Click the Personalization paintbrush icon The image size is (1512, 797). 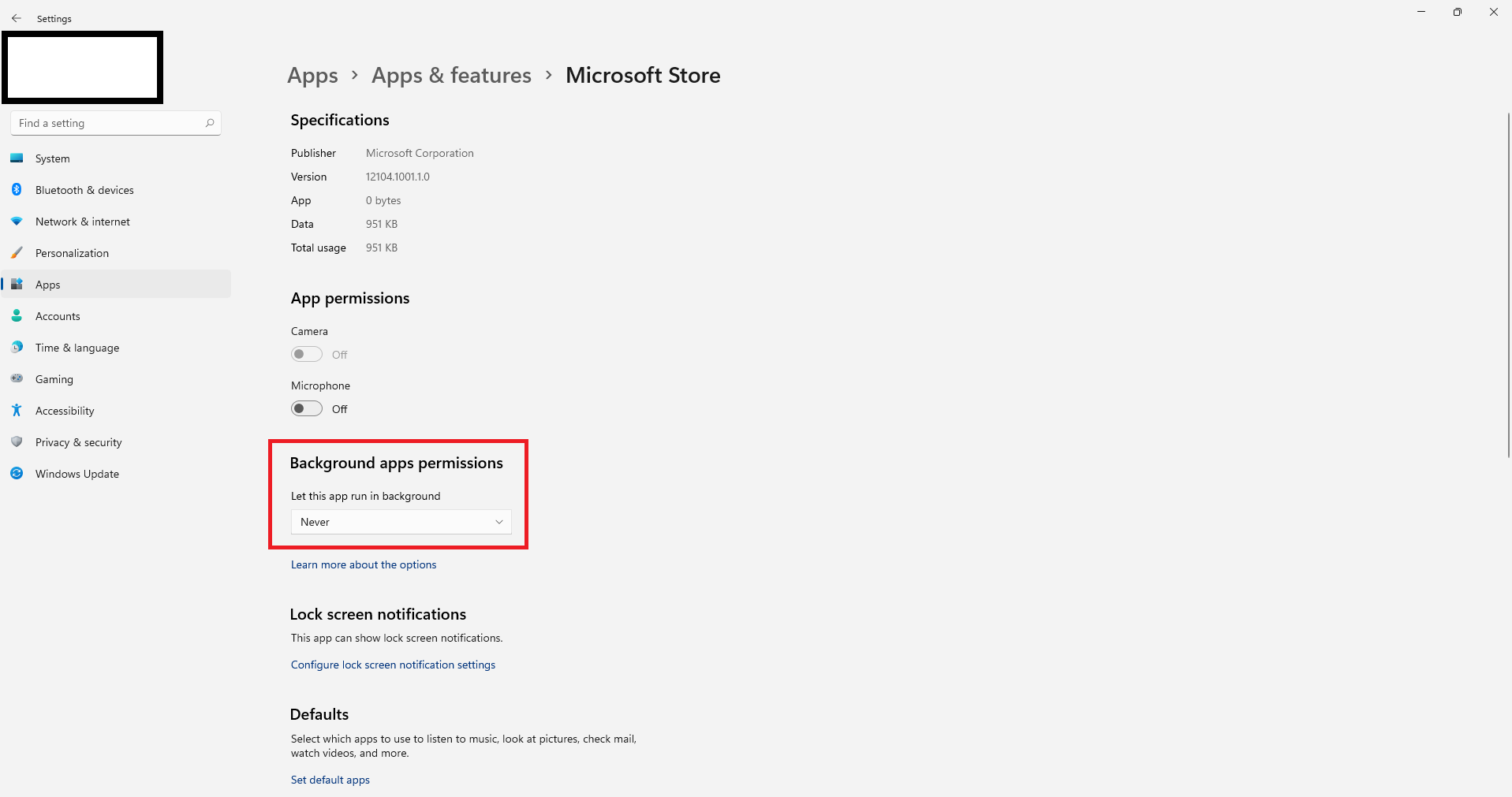tap(17, 253)
